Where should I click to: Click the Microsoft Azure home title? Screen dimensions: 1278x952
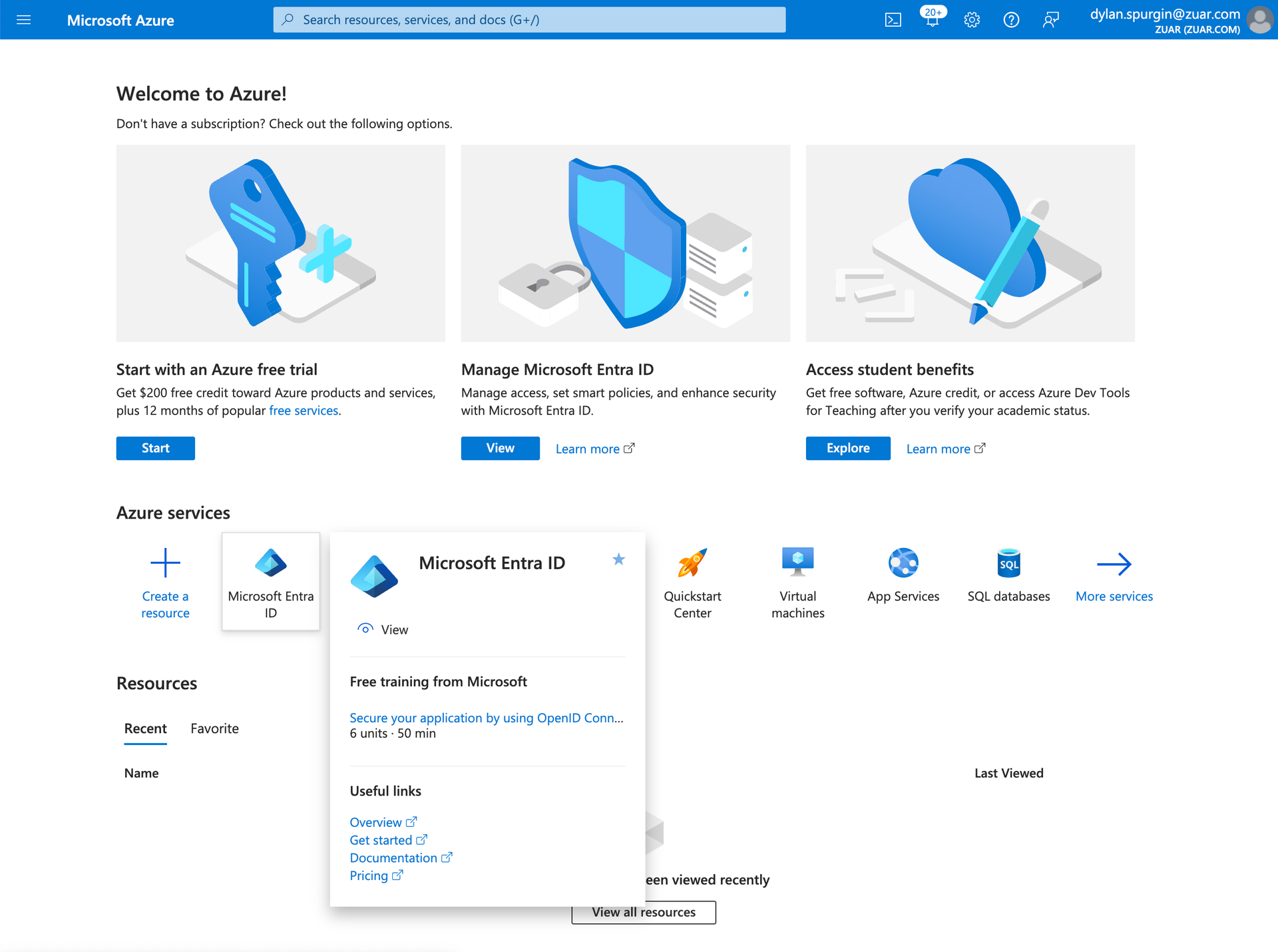[x=120, y=21]
